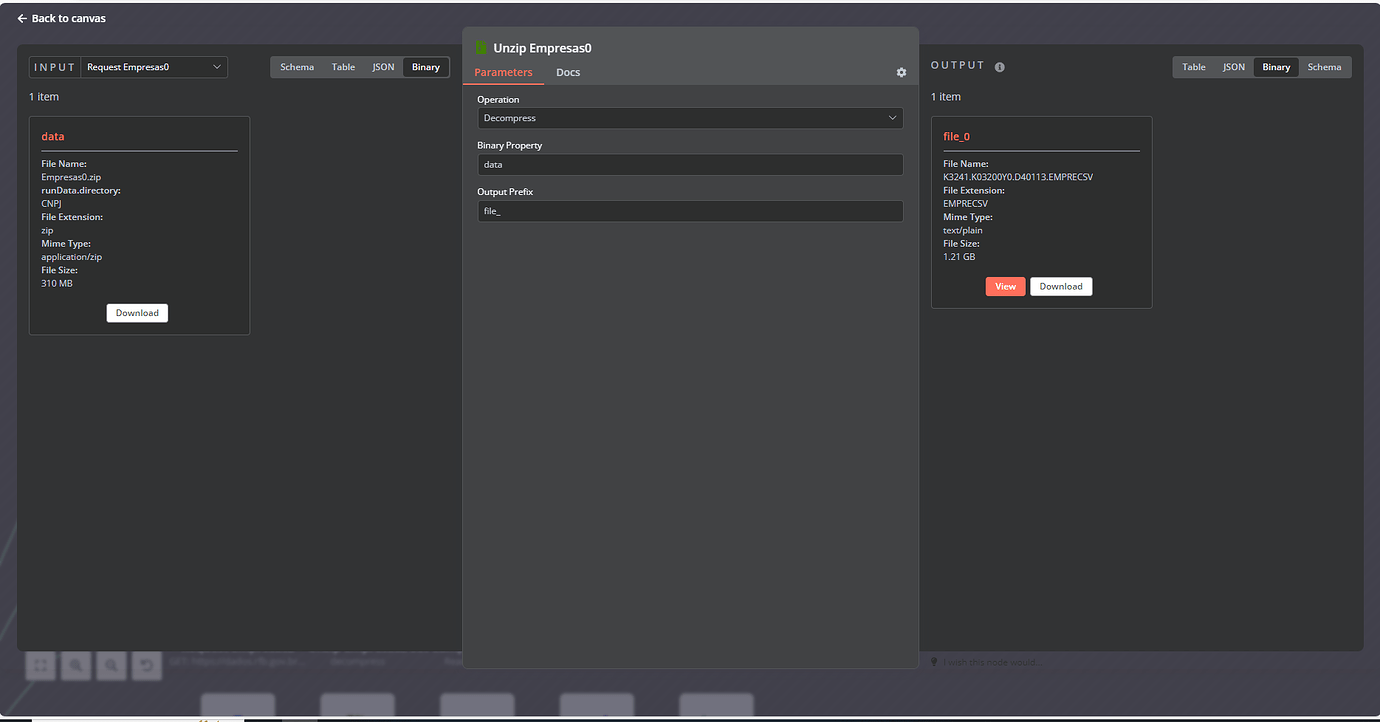Select the Parameters tab
1380x722 pixels.
coord(503,73)
